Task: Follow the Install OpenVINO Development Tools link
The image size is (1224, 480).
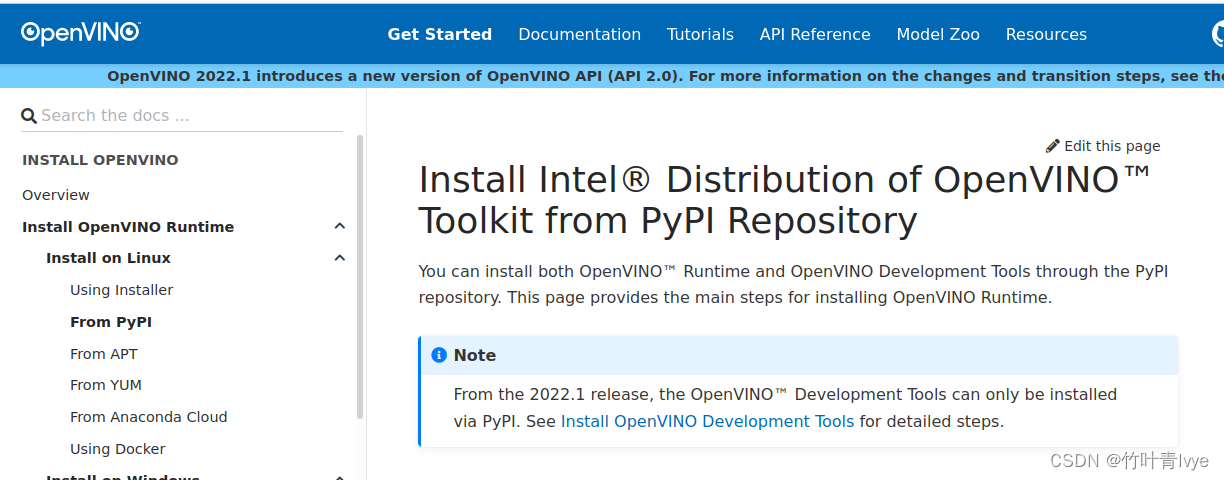Action: tap(708, 421)
